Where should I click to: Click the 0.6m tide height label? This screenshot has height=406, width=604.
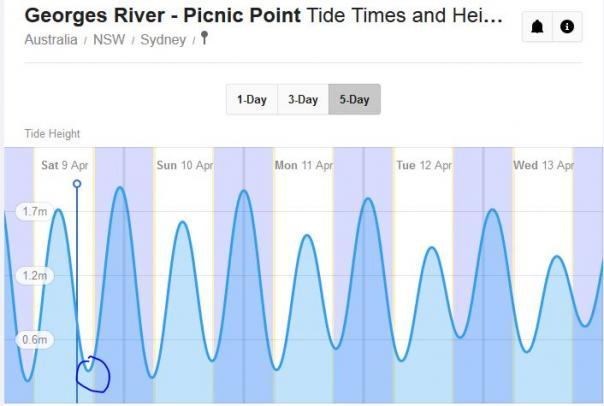[33, 340]
